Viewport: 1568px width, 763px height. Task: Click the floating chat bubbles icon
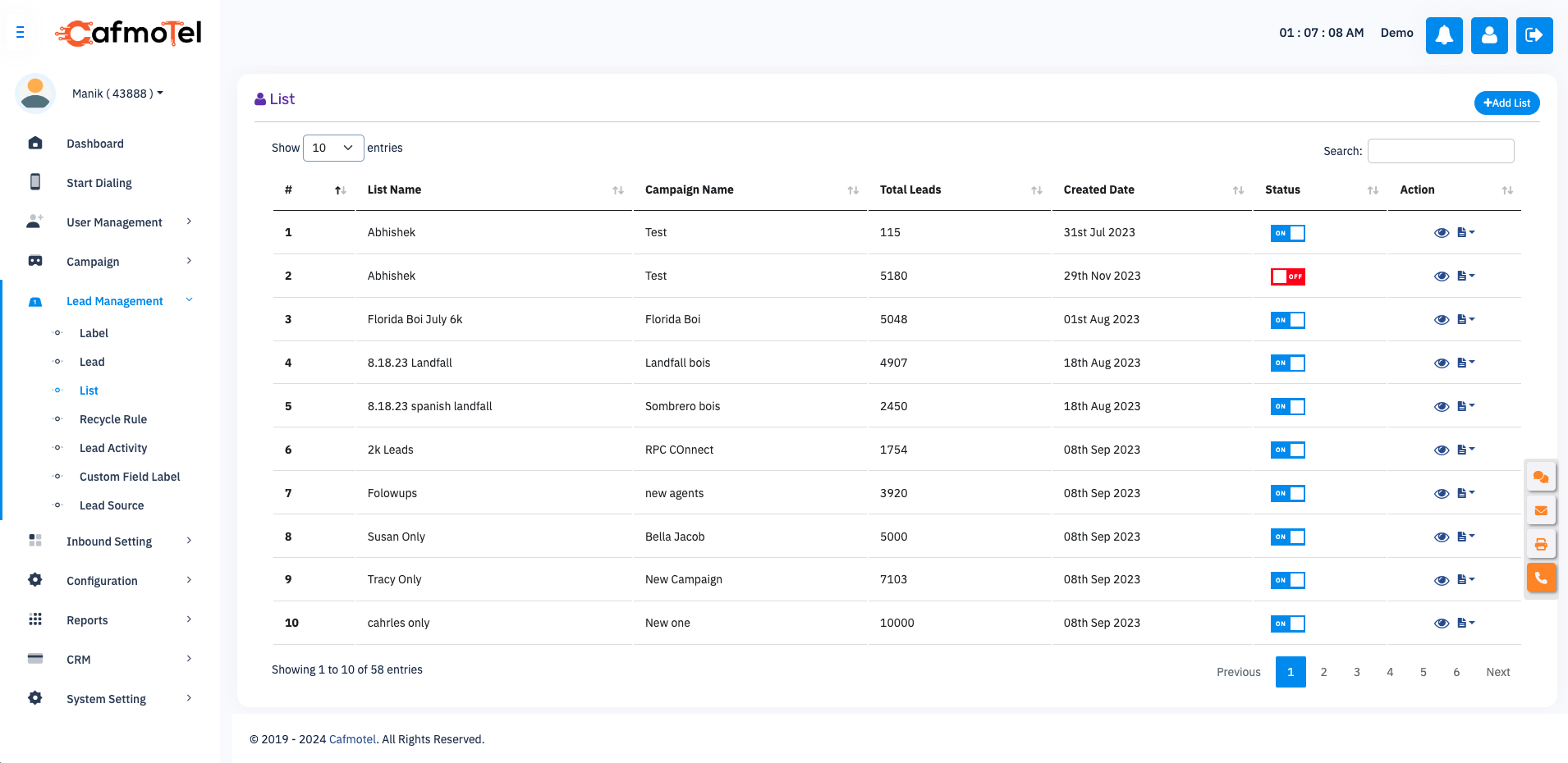click(x=1541, y=477)
